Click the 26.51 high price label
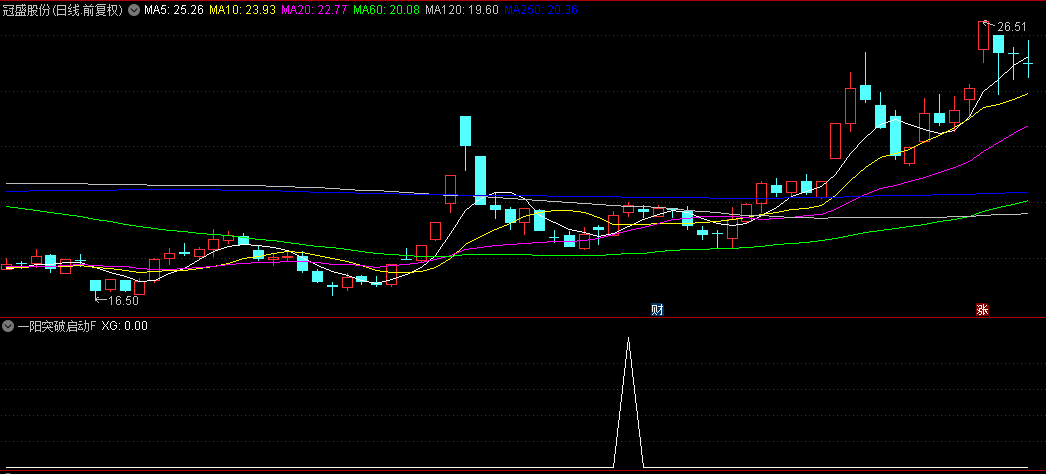Viewport: 1046px width, 474px height. coord(1012,27)
